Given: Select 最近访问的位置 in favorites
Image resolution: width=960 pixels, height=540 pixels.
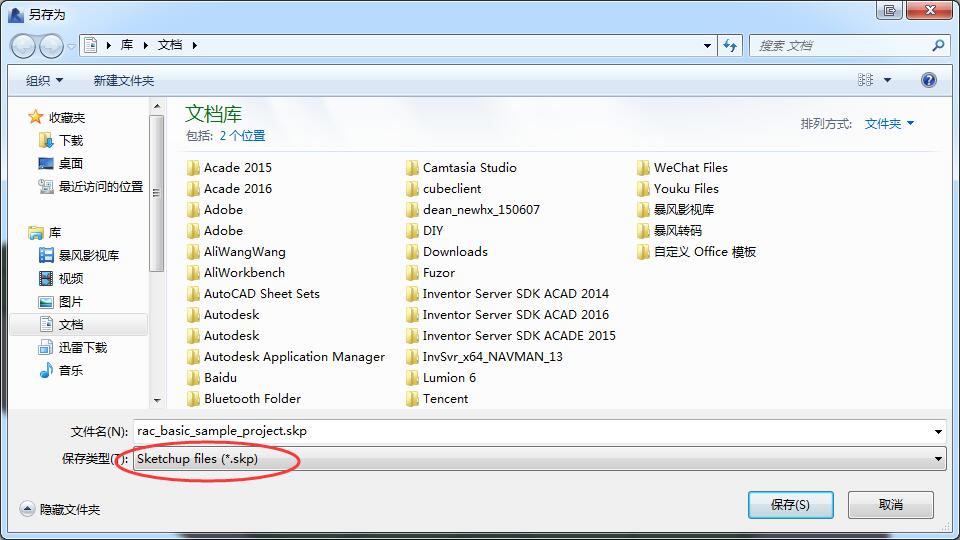Looking at the screenshot, I should (91, 186).
